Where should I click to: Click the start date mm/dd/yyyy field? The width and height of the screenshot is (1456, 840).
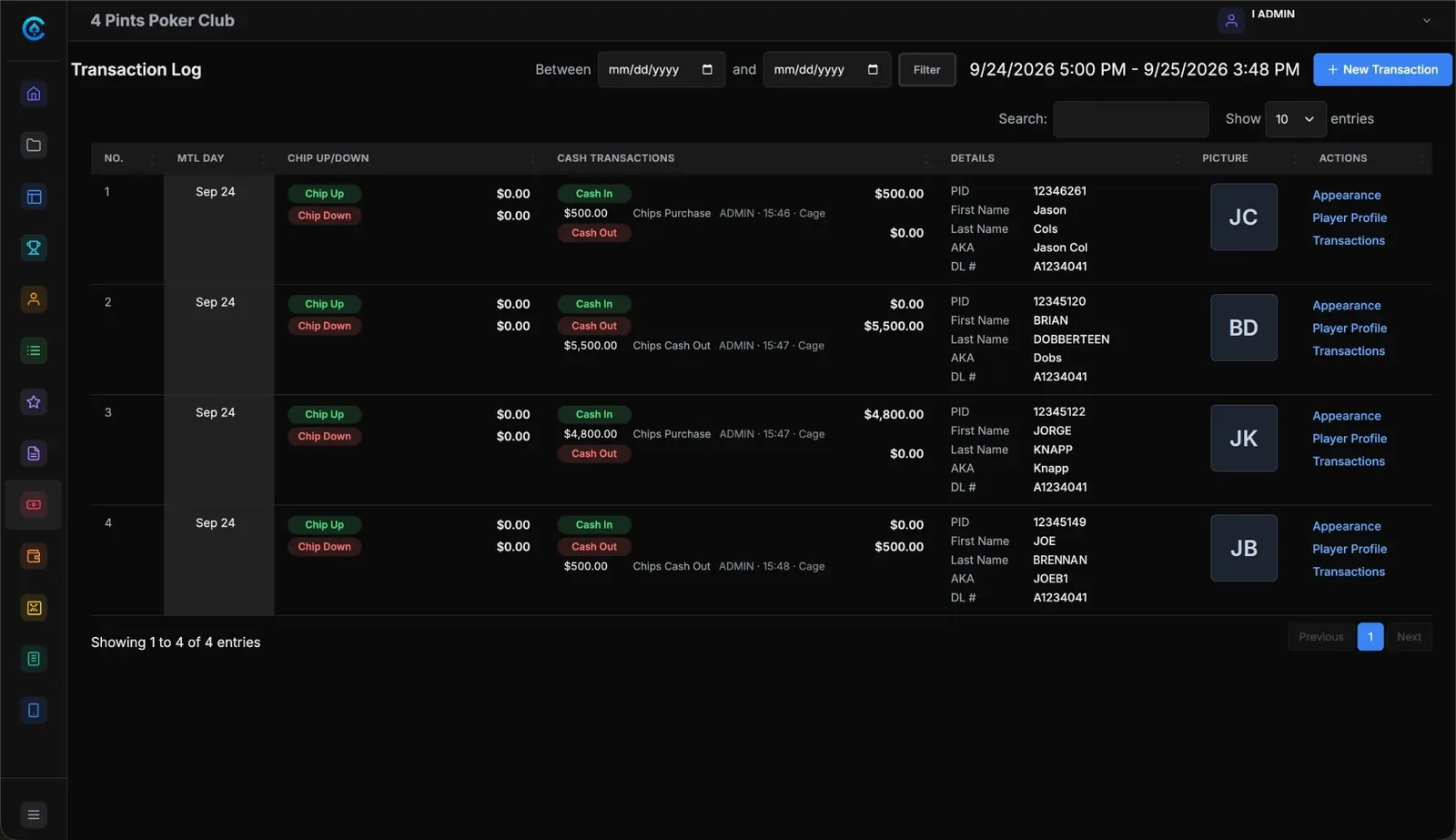pyautogui.click(x=661, y=69)
